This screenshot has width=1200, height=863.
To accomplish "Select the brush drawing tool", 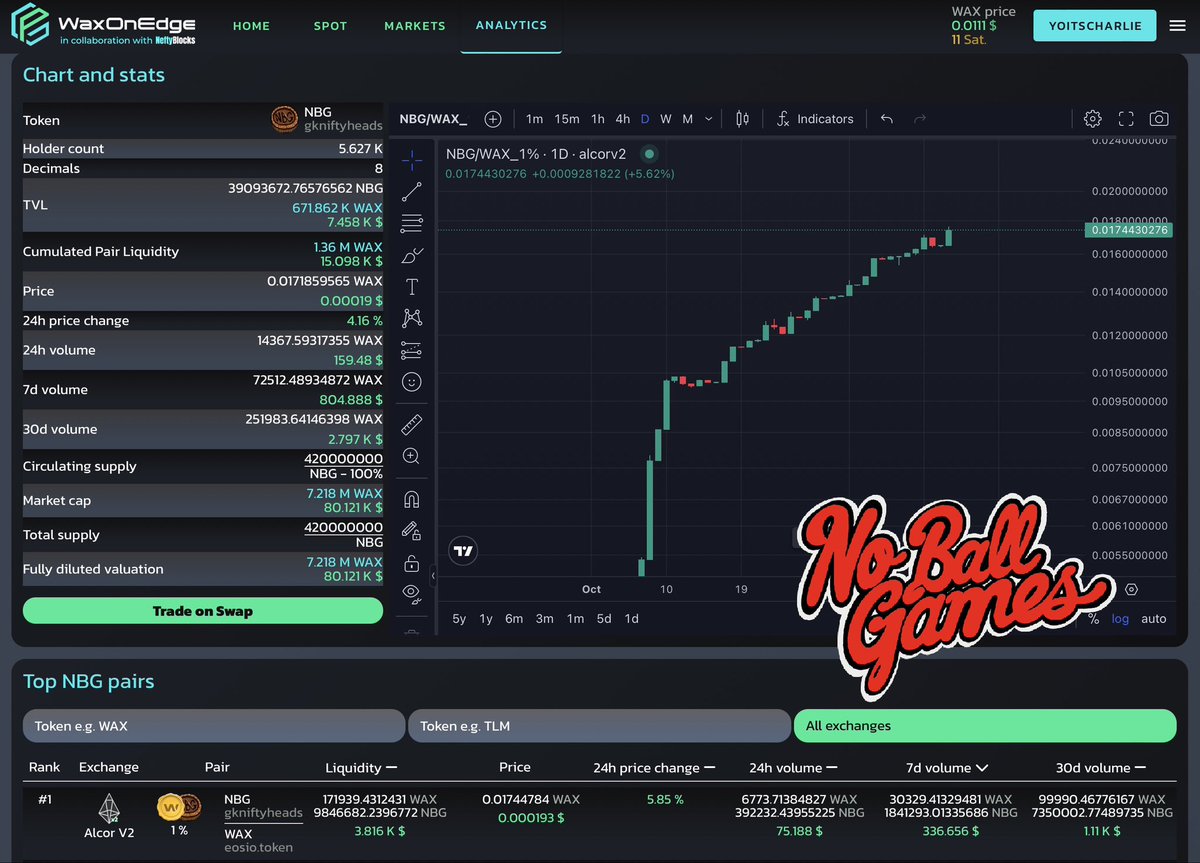I will point(411,255).
